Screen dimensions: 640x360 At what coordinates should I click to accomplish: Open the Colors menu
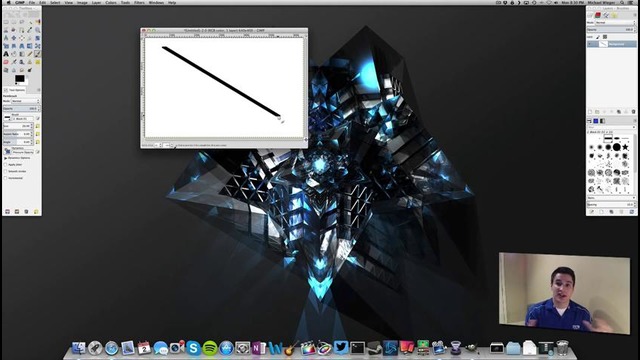(x=111, y=2)
